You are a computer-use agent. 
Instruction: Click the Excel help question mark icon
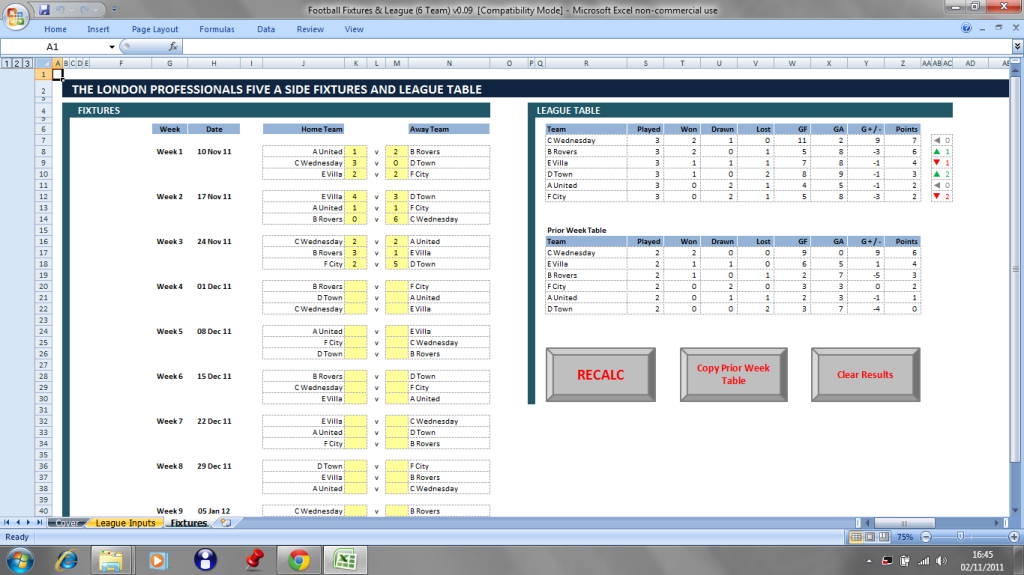(x=966, y=29)
